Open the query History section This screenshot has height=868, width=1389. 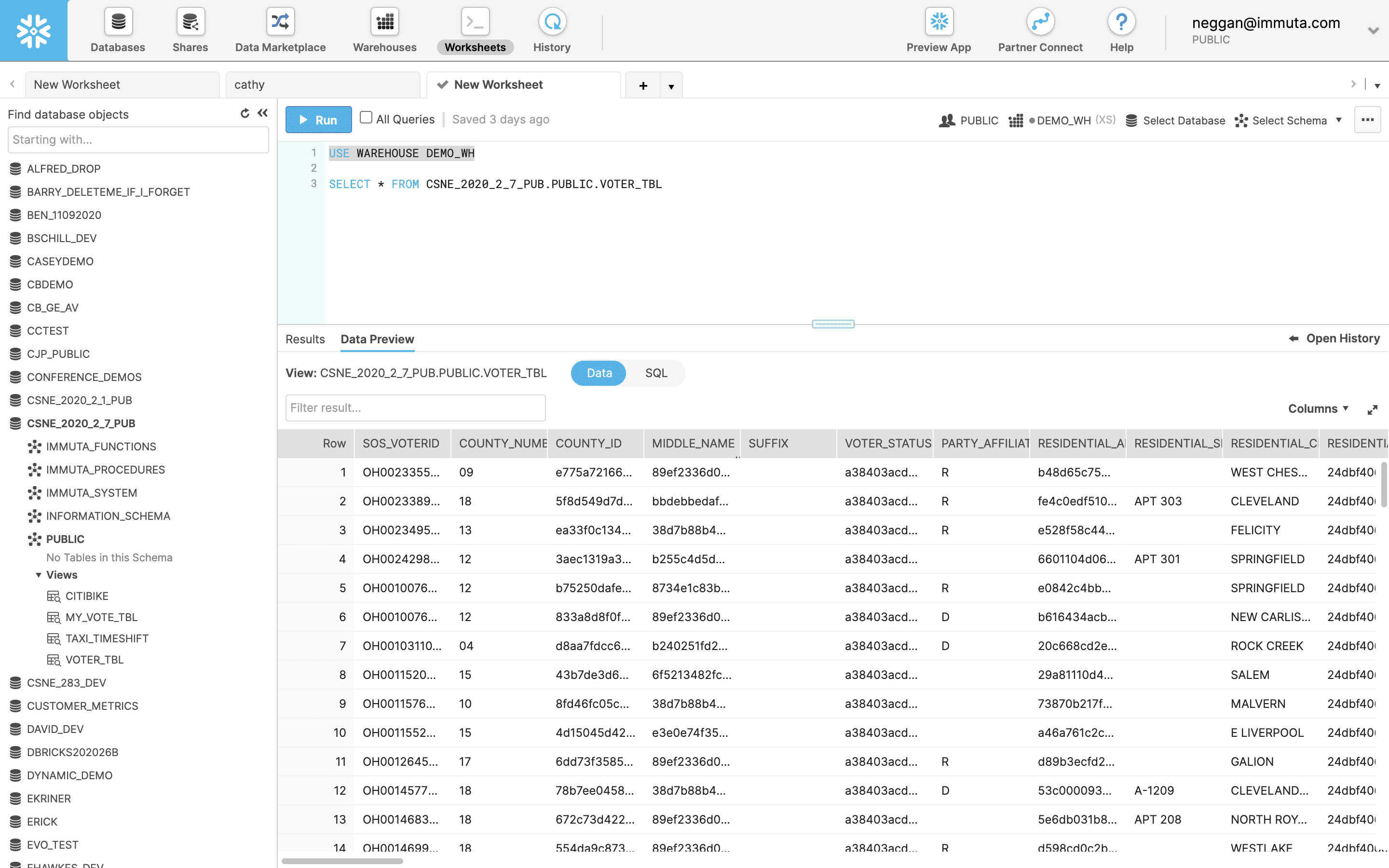coord(550,30)
